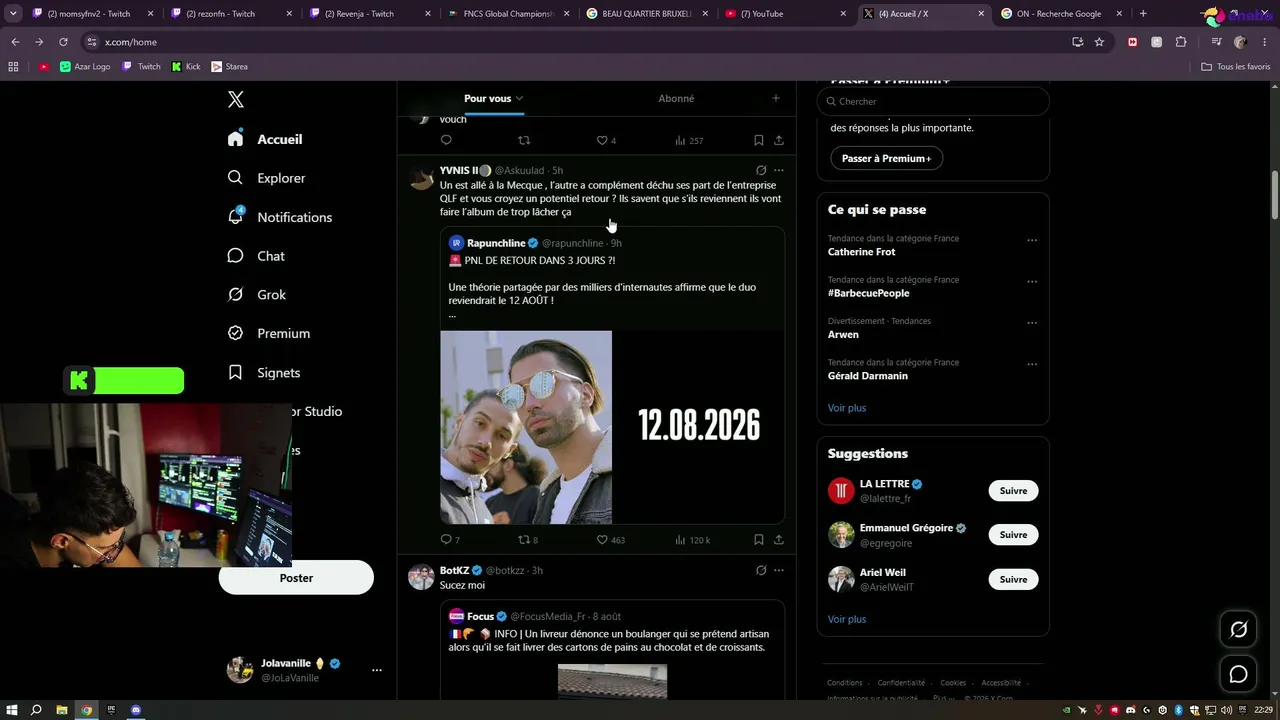1280x720 pixels.
Task: Open the Catherine Frot trend
Action: click(x=861, y=252)
